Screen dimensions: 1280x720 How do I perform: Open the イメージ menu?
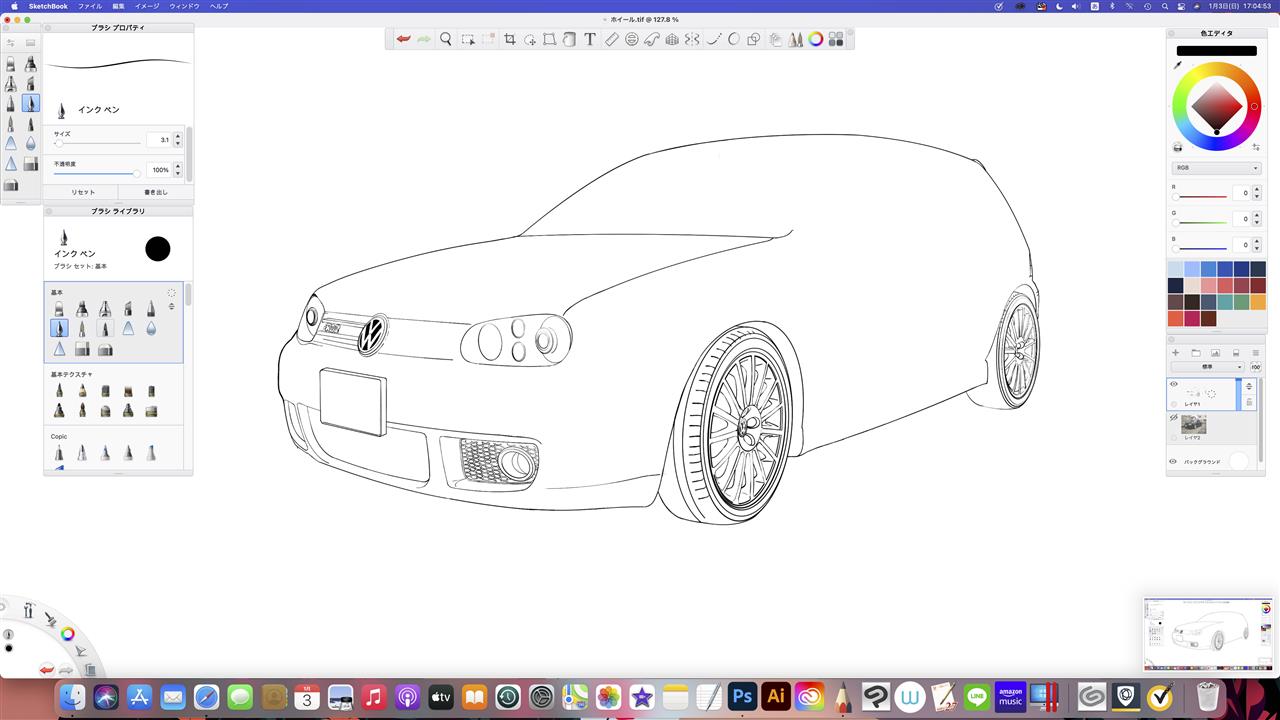click(x=147, y=6)
